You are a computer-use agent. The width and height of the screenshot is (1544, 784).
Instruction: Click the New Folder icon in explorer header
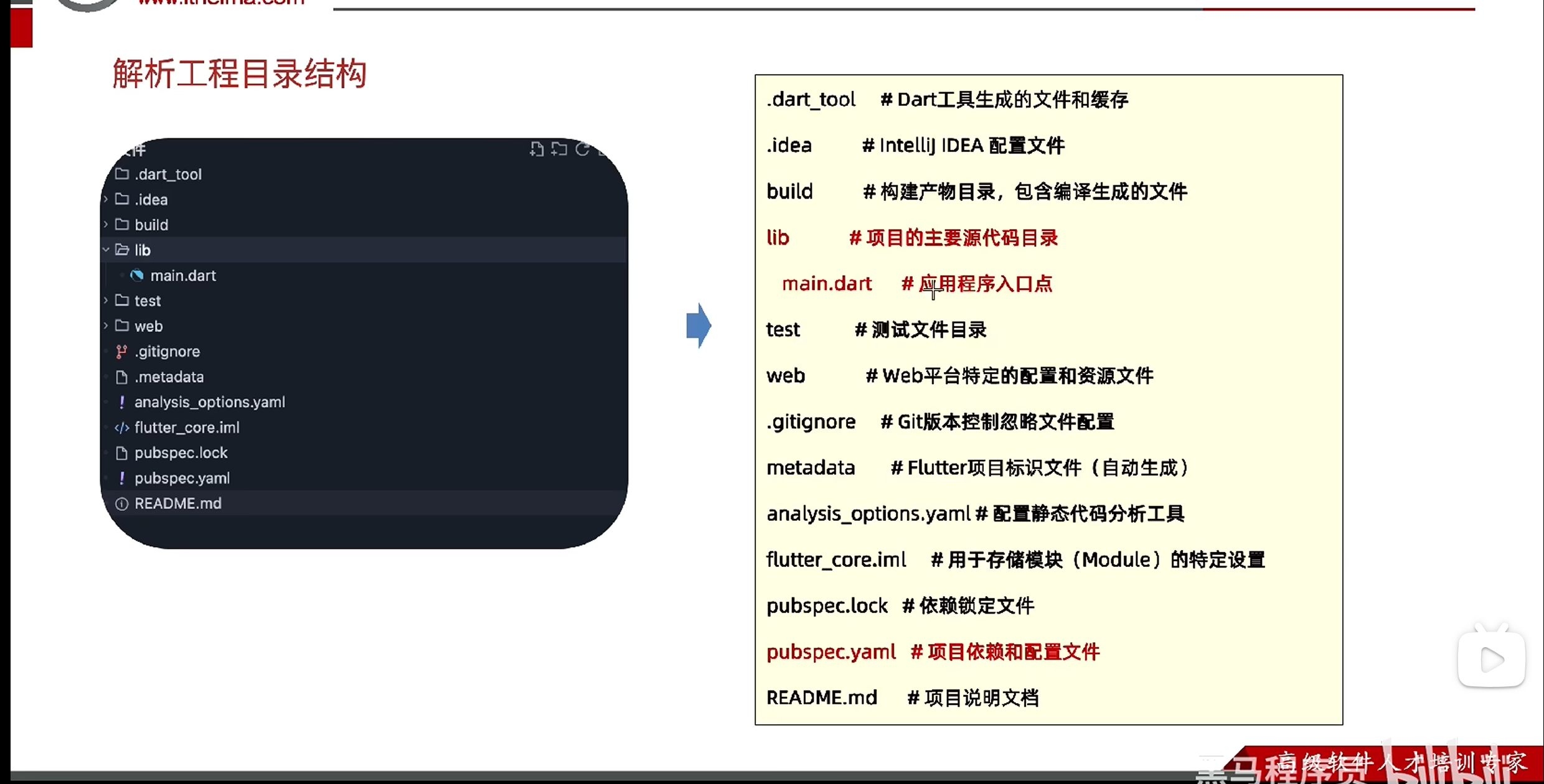click(559, 149)
